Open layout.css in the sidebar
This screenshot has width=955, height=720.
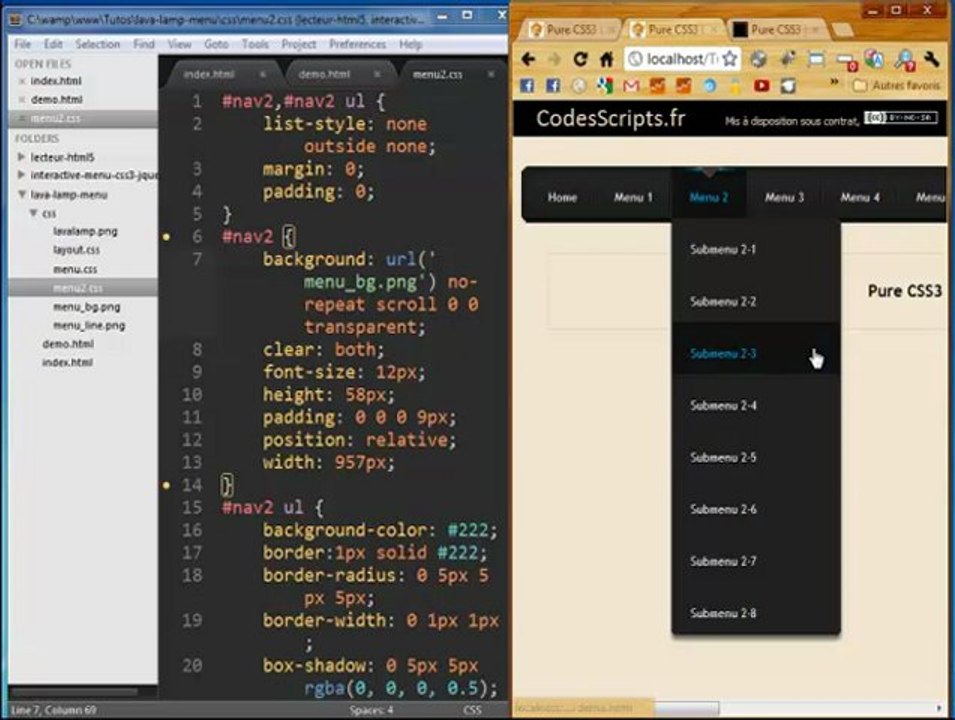coord(76,250)
